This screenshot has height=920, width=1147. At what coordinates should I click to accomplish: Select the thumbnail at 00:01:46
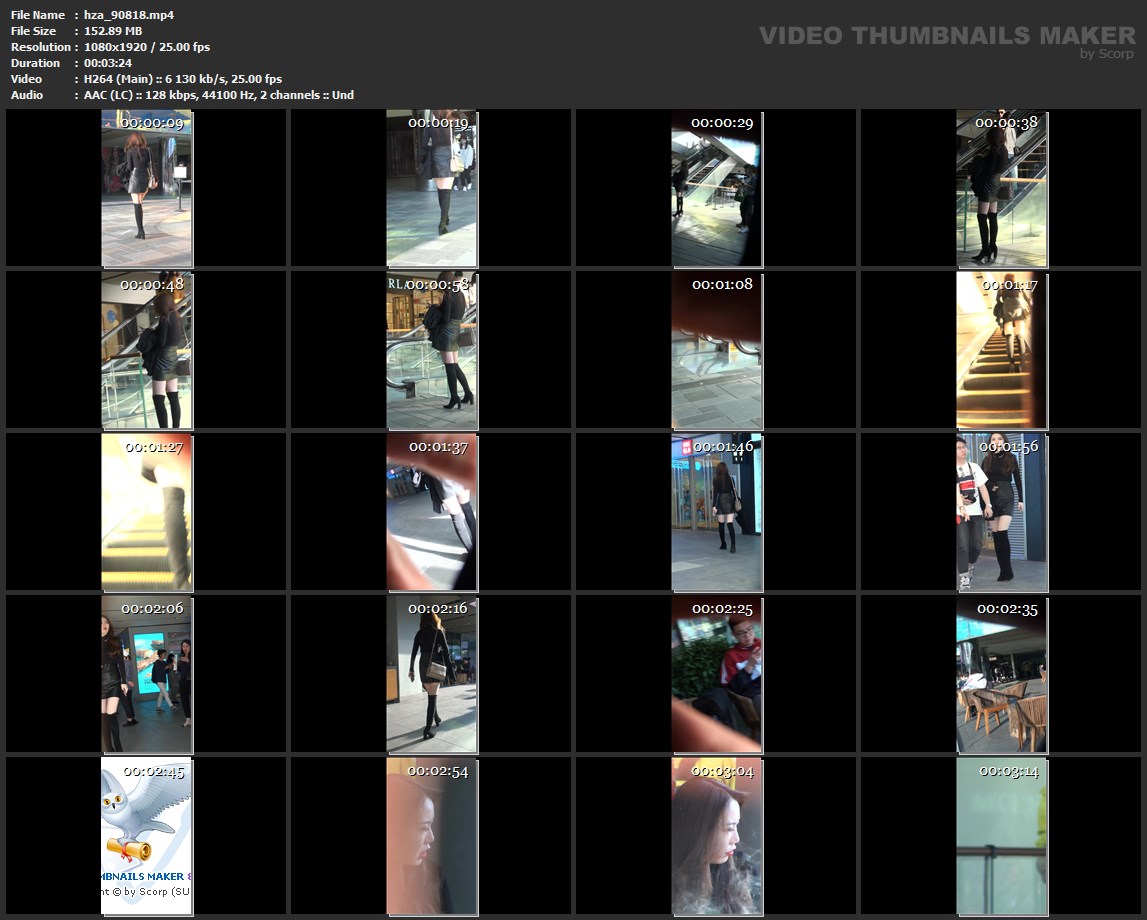pyautogui.click(x=716, y=512)
